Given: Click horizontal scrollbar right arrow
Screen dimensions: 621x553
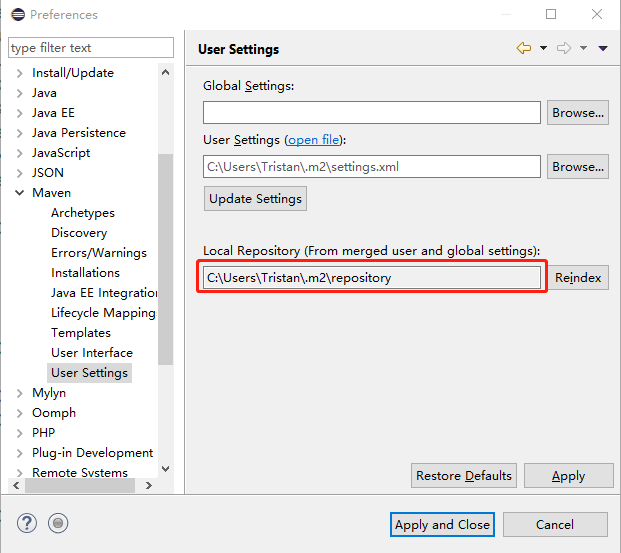Looking at the screenshot, I should (x=149, y=485).
